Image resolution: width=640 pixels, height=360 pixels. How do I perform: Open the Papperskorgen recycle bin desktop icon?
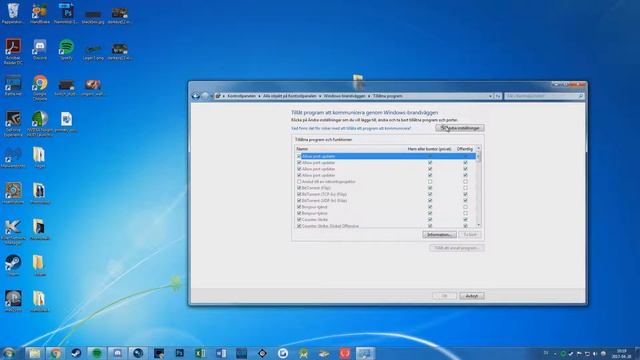coord(13,13)
